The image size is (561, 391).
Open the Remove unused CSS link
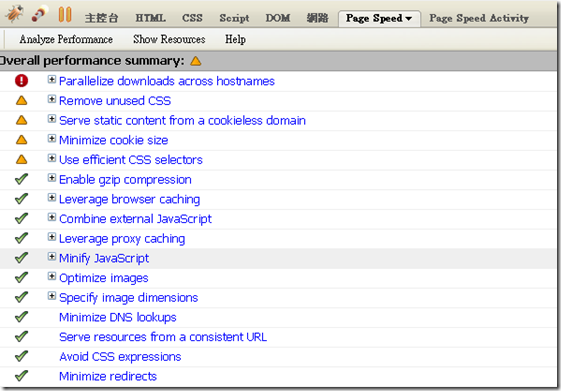tap(115, 101)
